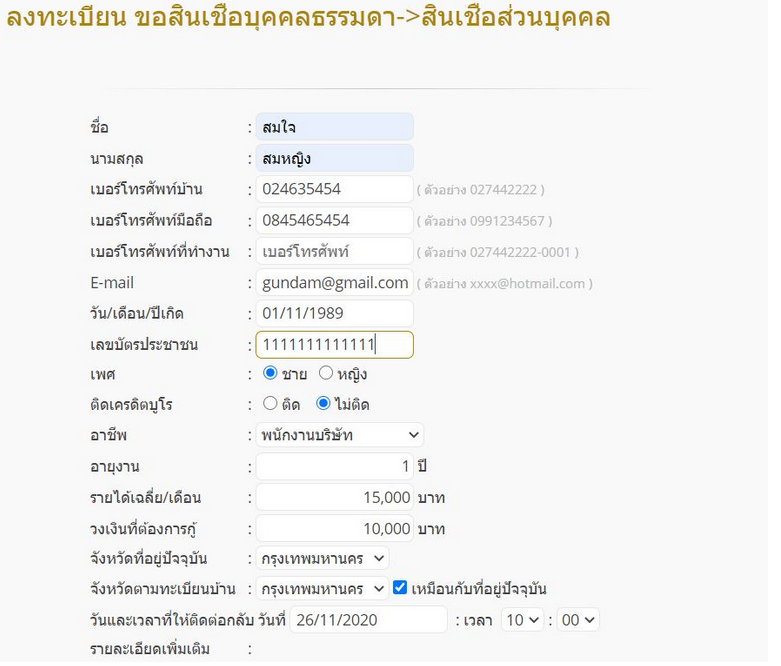Click the date of birth field

(x=334, y=315)
